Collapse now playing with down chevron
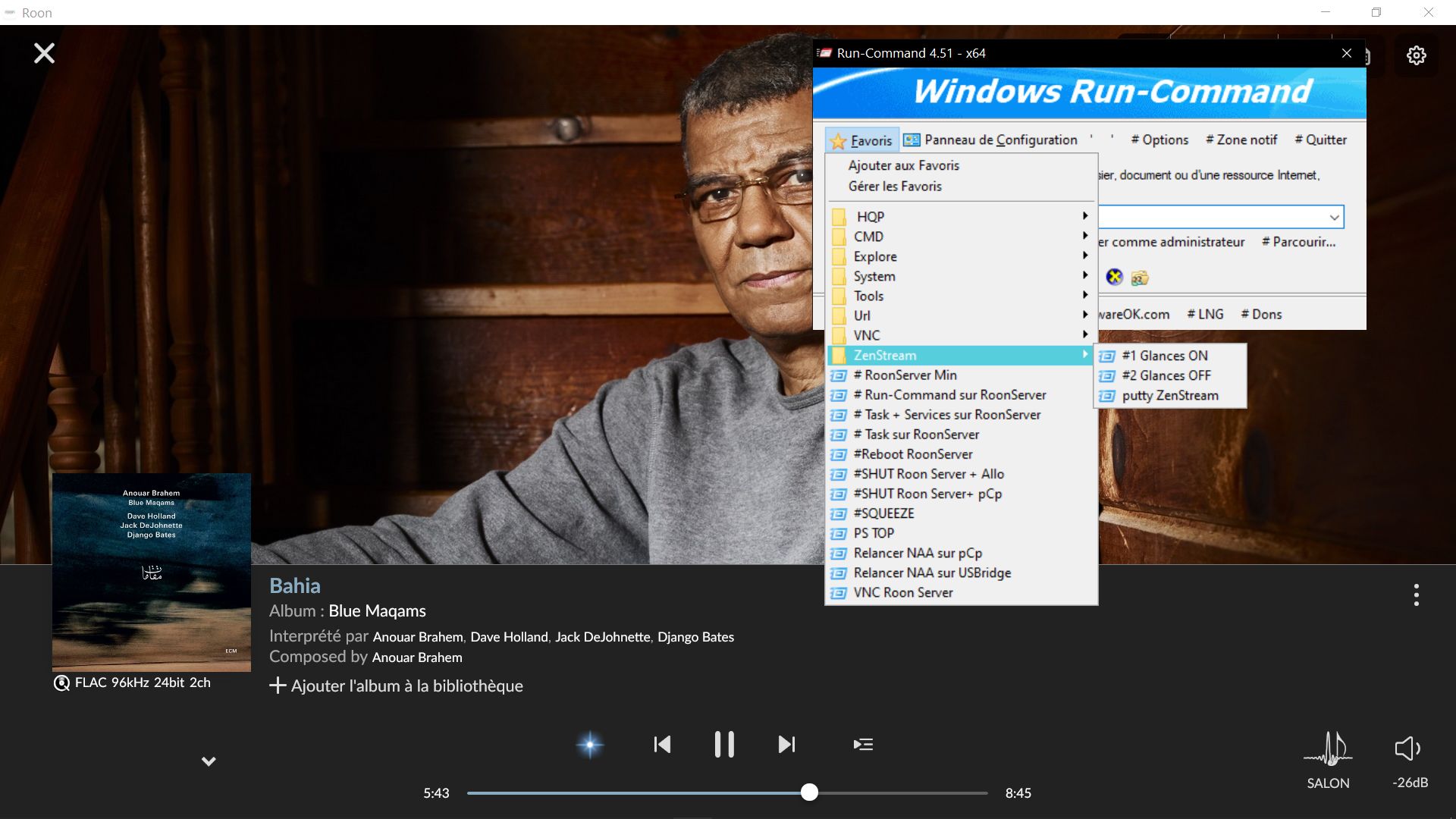This screenshot has height=819, width=1456. coord(209,761)
